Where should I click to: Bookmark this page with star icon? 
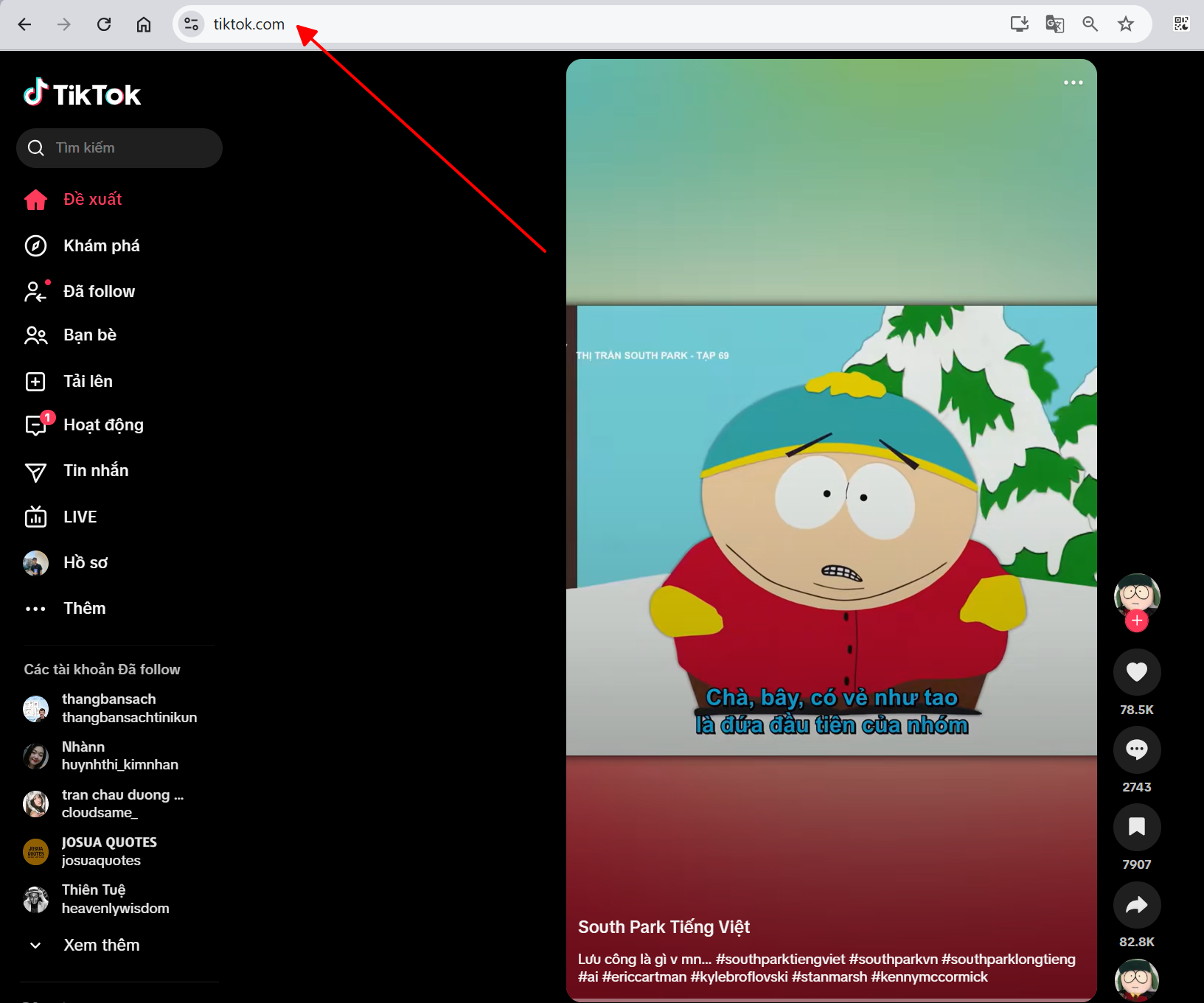click(x=1125, y=24)
